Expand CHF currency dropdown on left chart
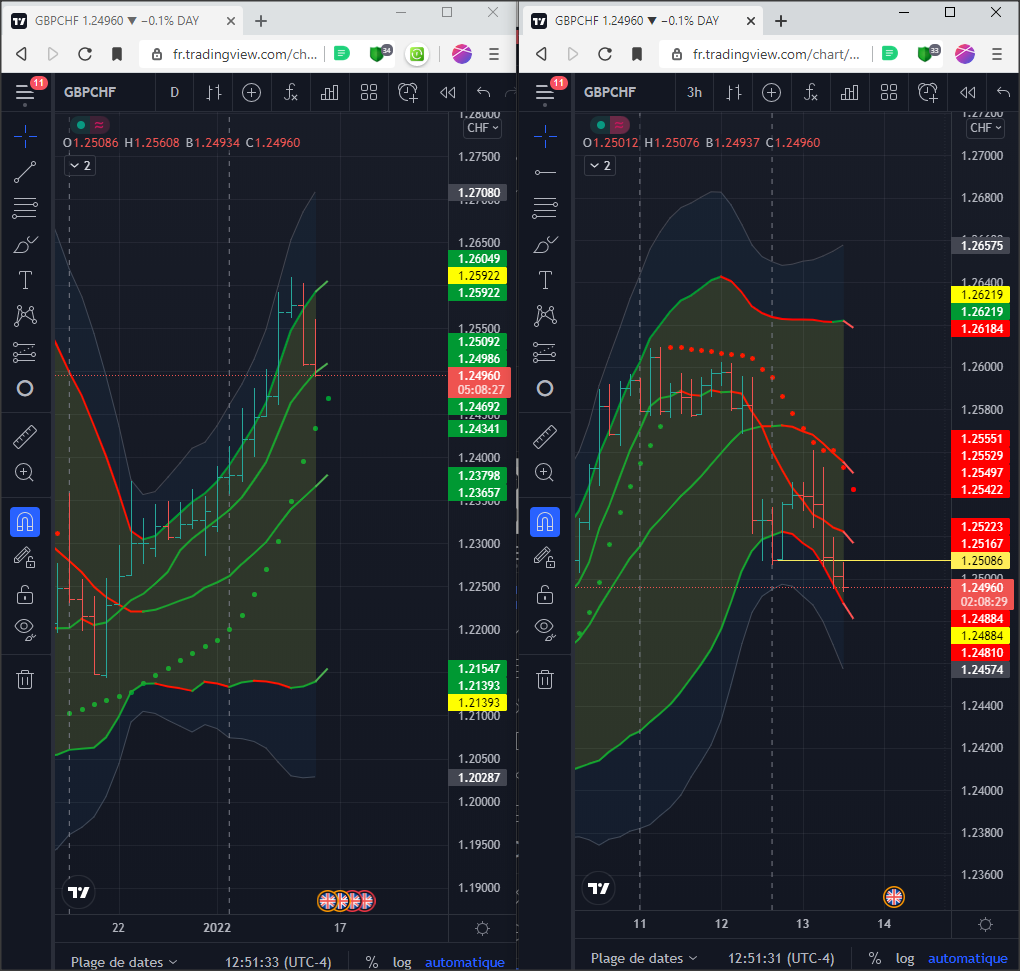1020x971 pixels. pos(483,128)
